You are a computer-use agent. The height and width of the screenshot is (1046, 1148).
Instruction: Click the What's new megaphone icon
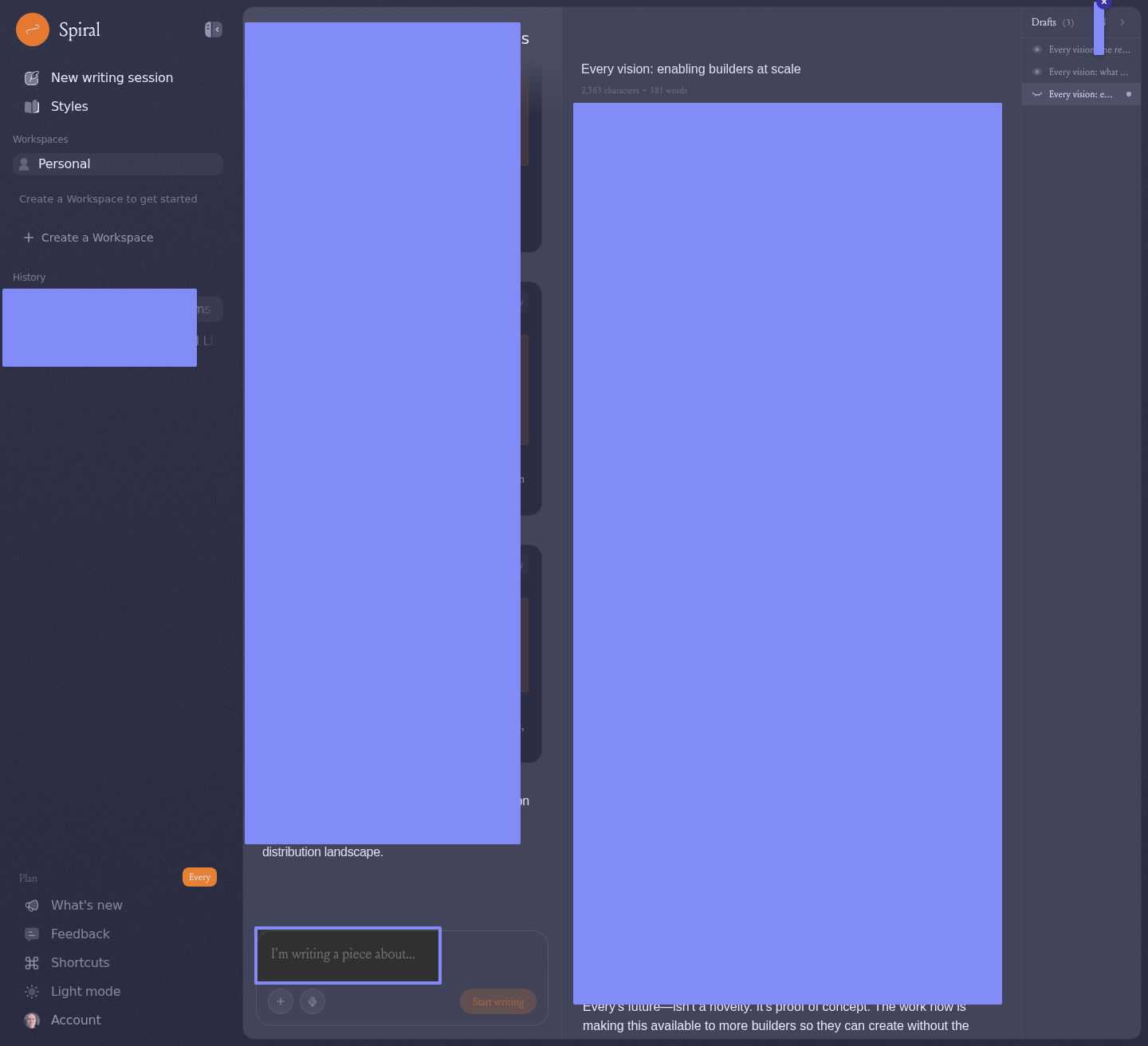pos(32,906)
